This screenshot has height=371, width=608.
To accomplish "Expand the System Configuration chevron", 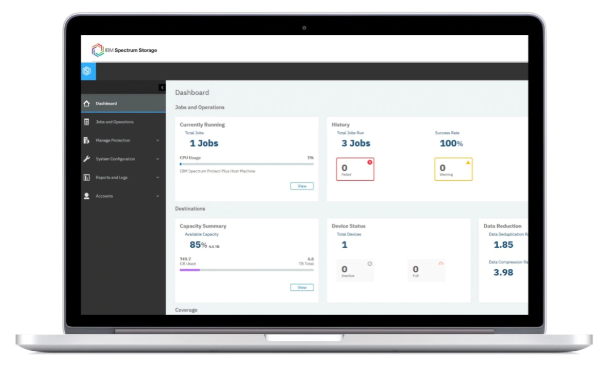I will [157, 159].
